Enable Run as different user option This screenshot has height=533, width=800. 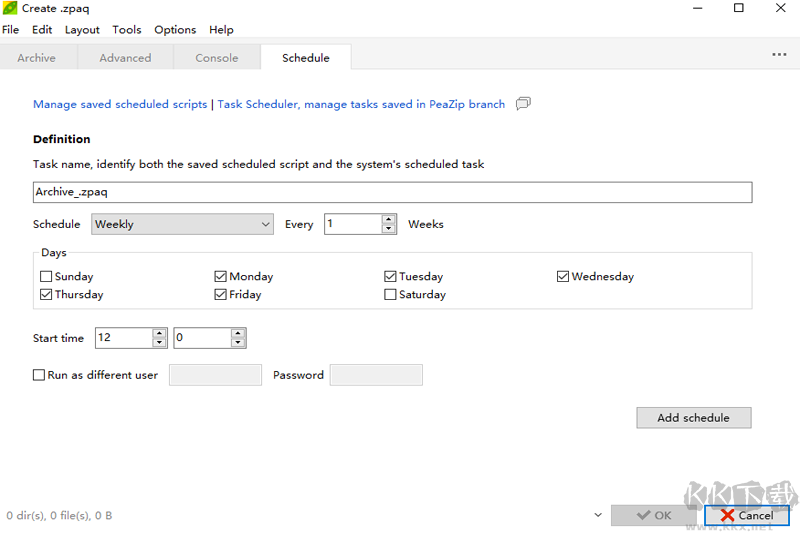tap(39, 375)
